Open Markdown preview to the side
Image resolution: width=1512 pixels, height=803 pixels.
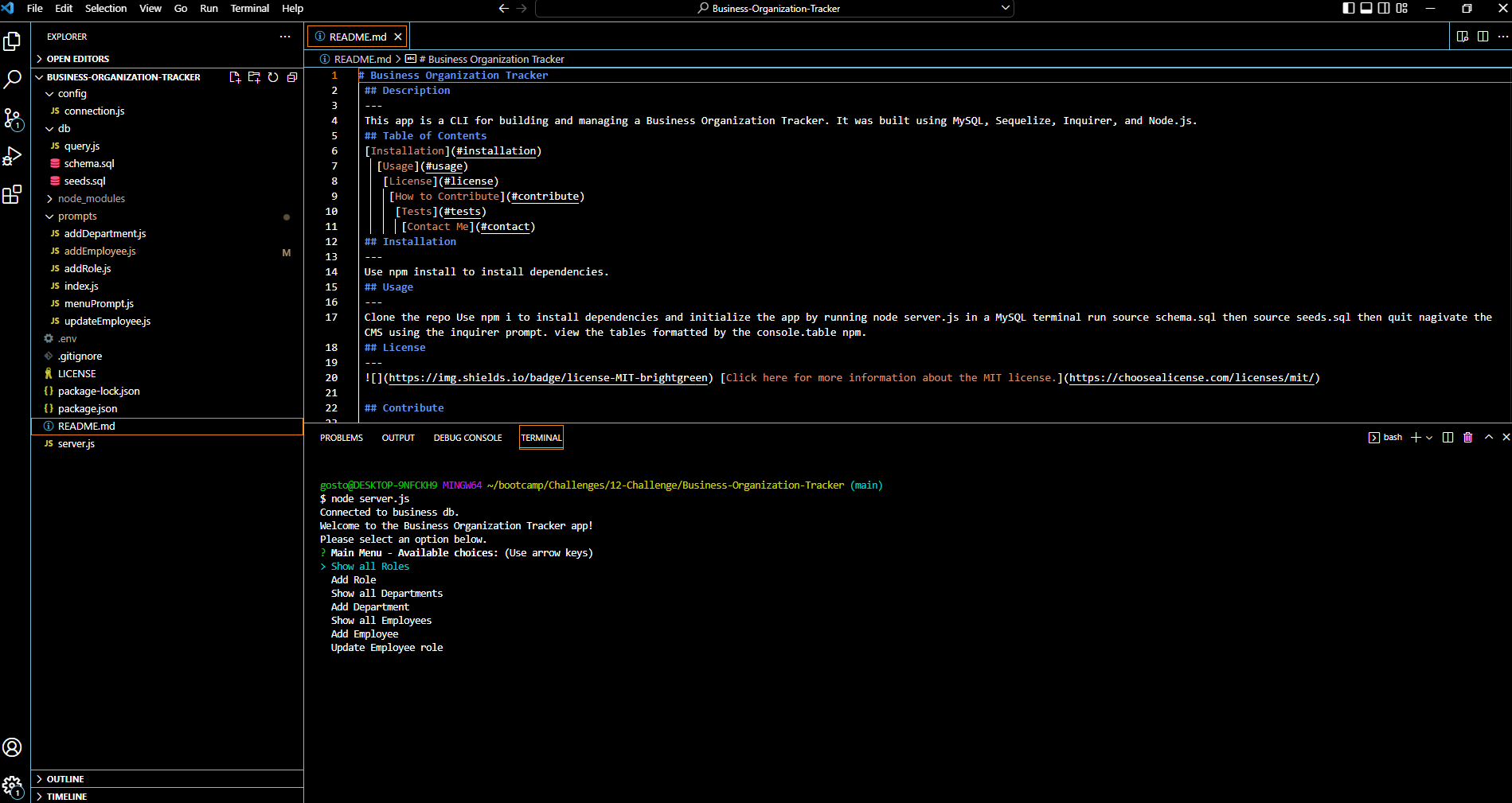(x=1462, y=36)
